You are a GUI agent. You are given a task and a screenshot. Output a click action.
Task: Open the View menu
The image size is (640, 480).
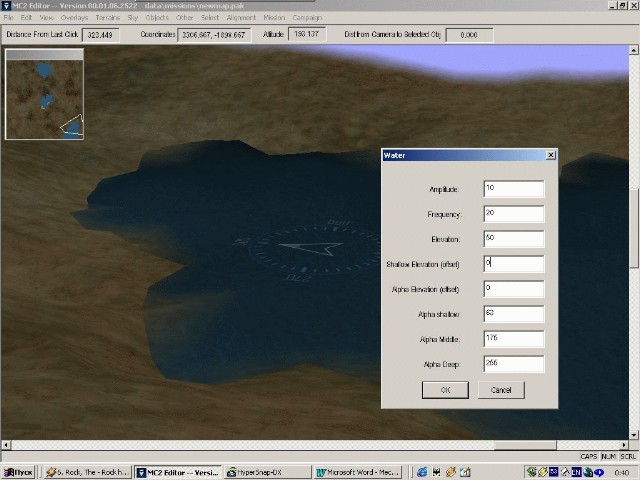46,18
